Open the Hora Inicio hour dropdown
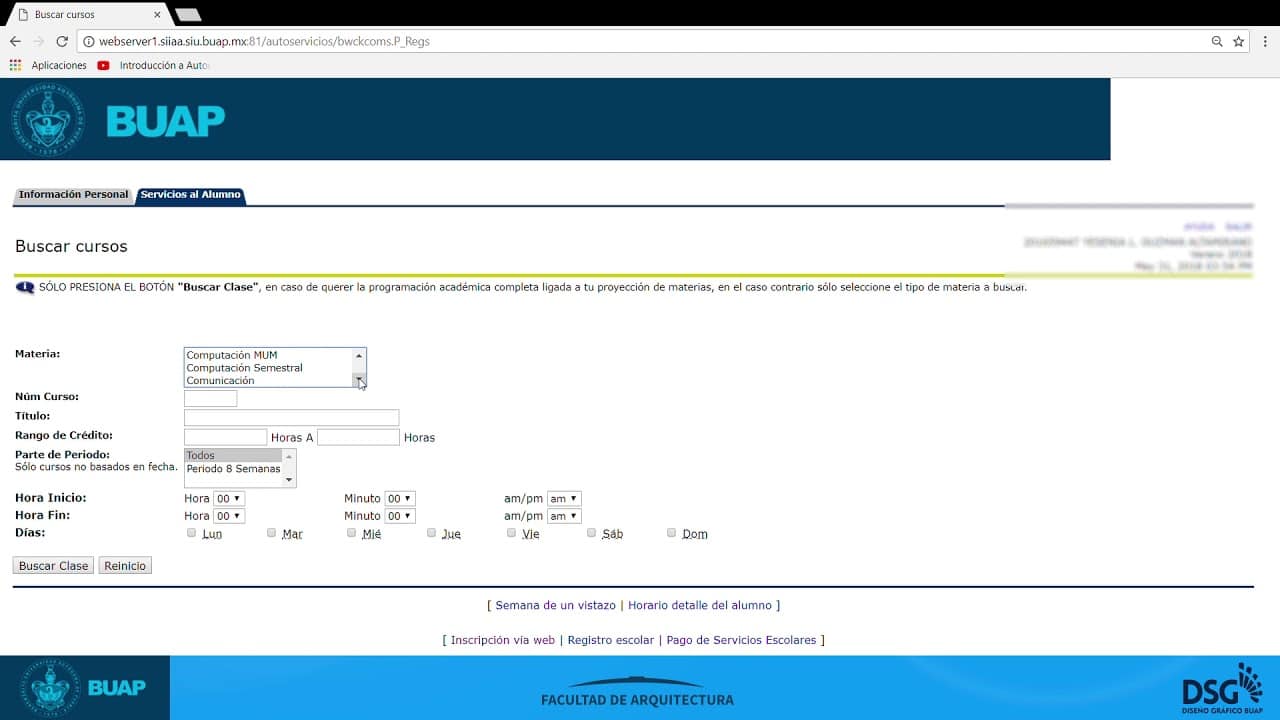The width and height of the screenshot is (1280, 720). click(228, 498)
